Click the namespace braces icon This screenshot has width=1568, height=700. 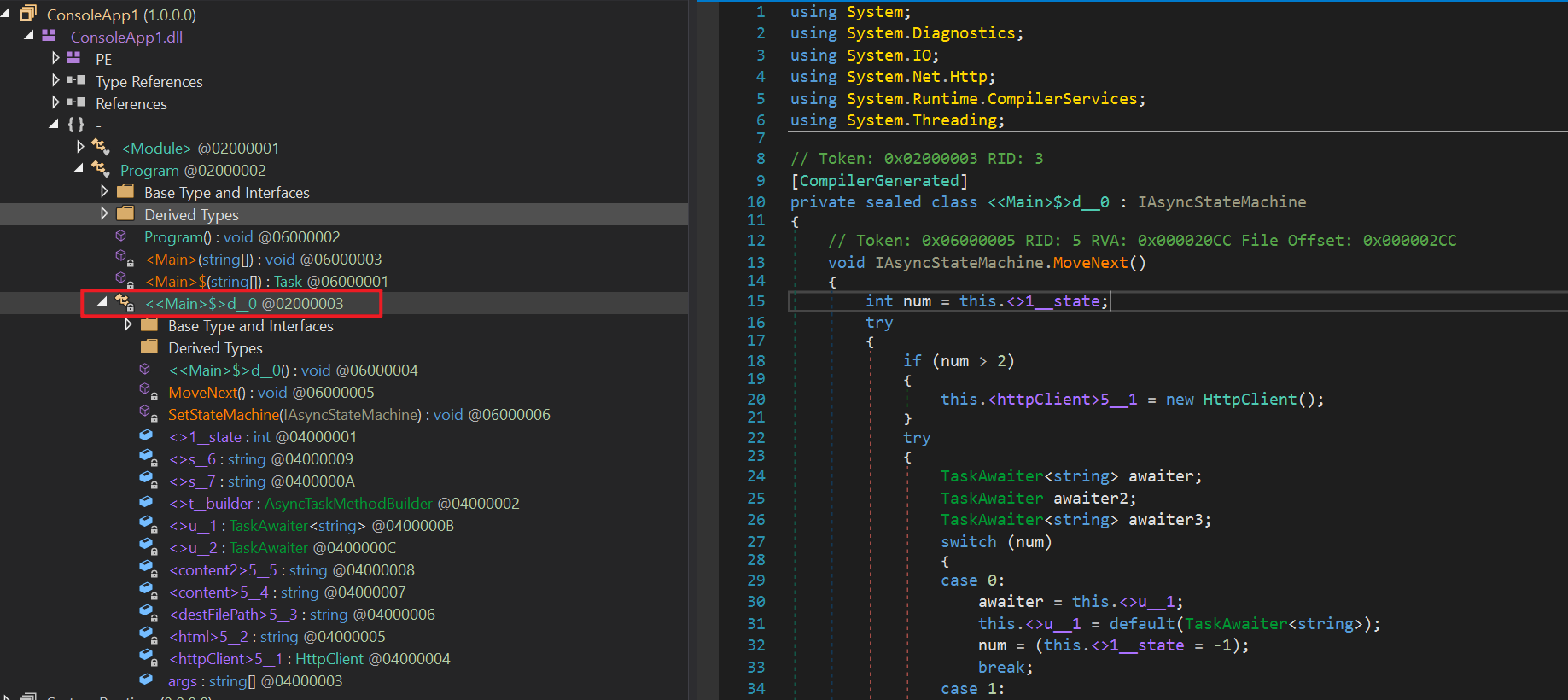(76, 125)
